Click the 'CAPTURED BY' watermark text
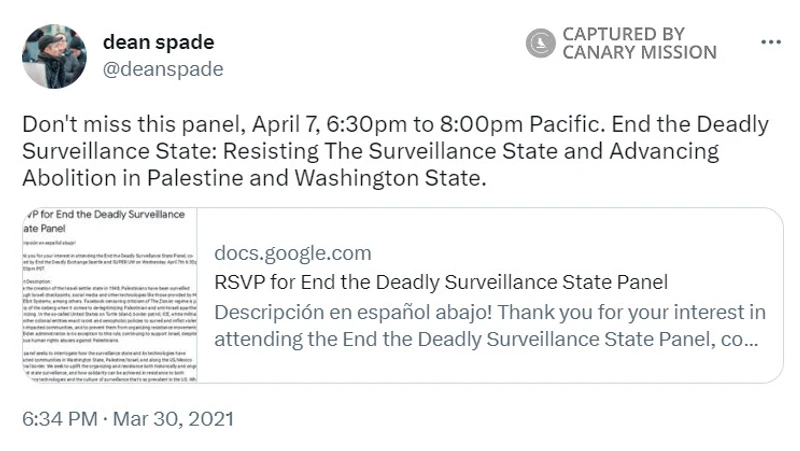This screenshot has width=800, height=451. click(x=623, y=34)
